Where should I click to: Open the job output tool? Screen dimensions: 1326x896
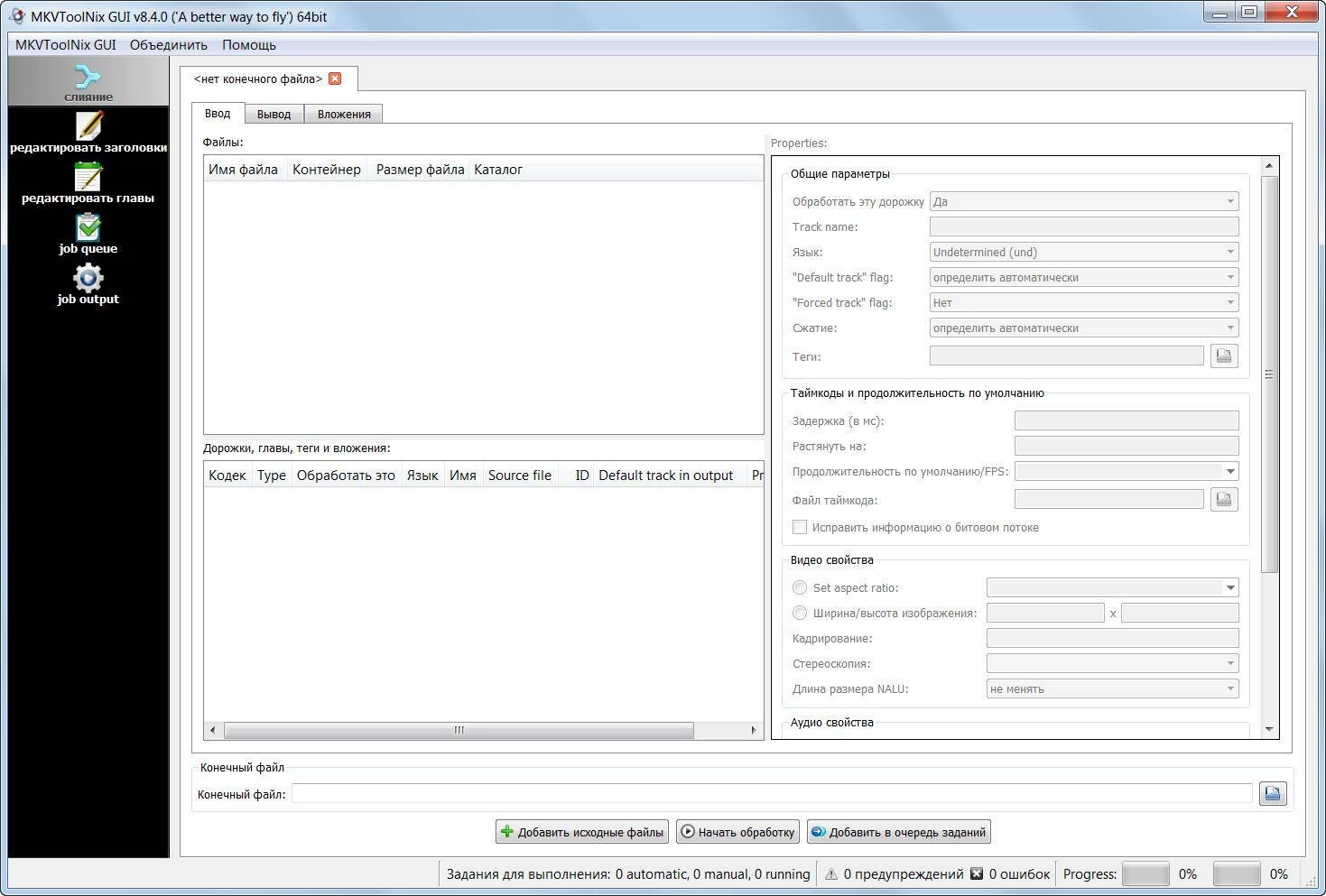coord(88,284)
